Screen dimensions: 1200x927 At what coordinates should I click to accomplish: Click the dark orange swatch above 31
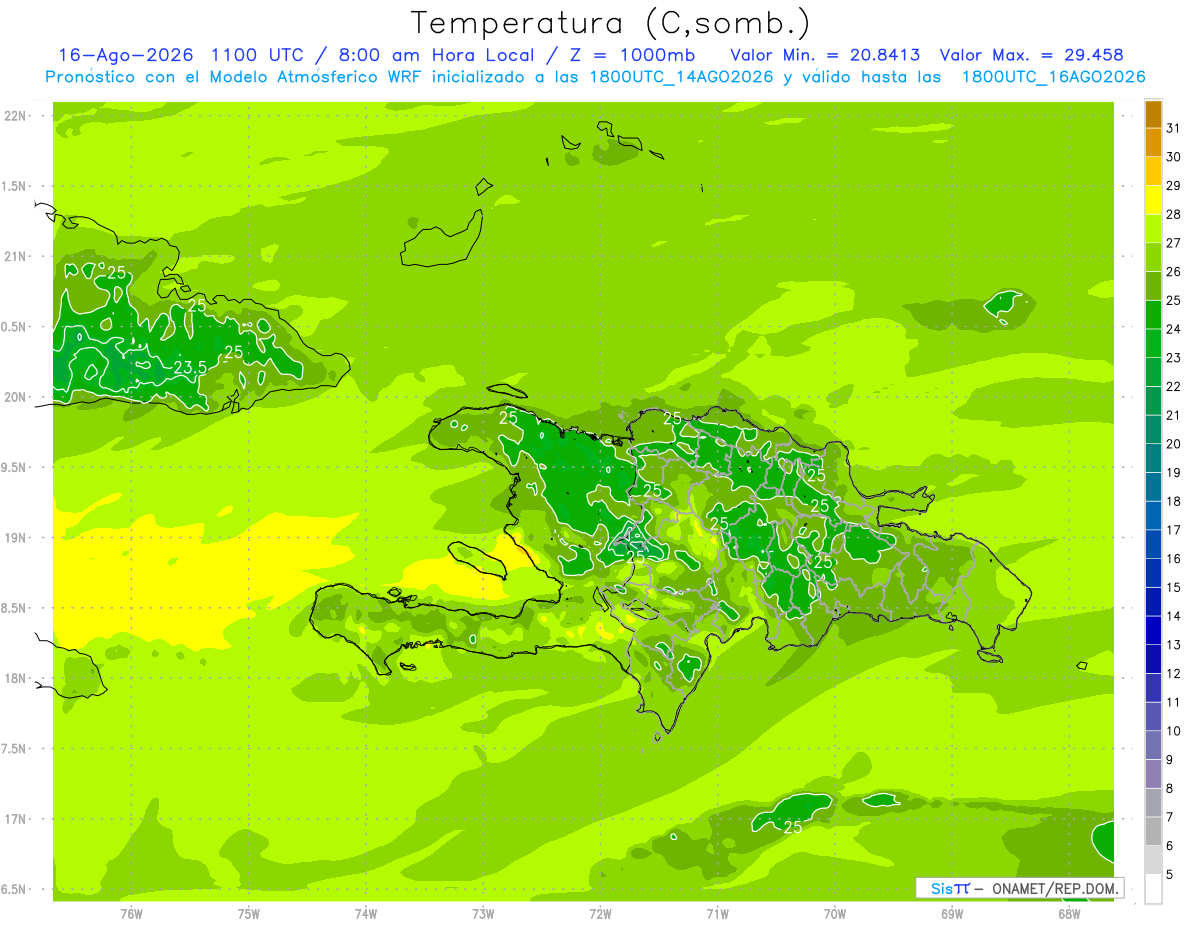point(1153,114)
